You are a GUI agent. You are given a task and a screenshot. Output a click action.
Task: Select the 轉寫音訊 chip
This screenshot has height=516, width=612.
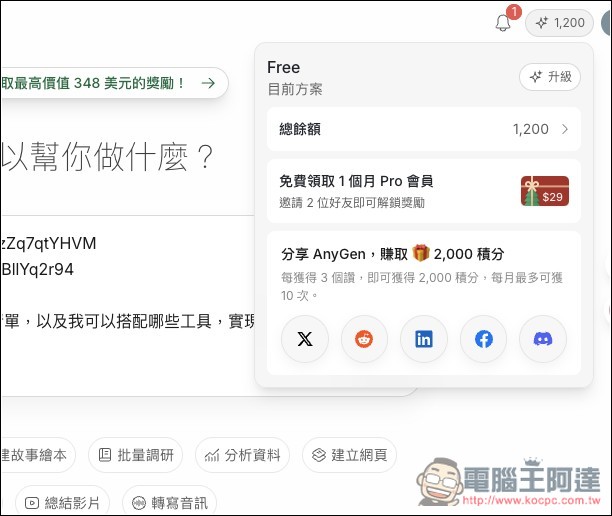[x=169, y=502]
